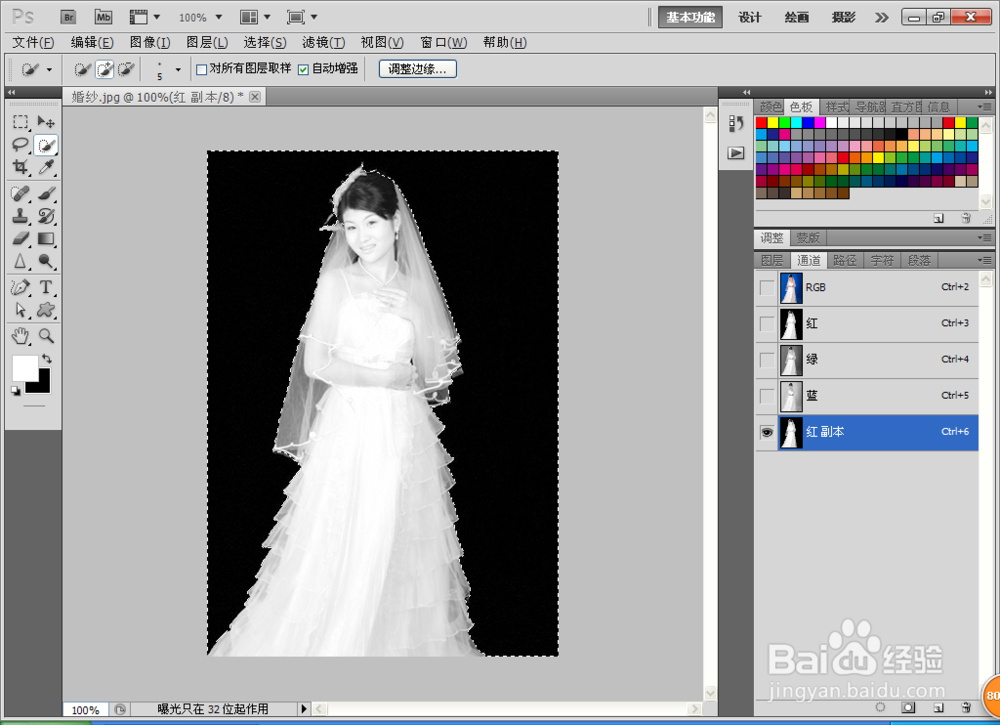Open the Actions panel play icon
Screen dimensions: 1000x725
click(736, 153)
